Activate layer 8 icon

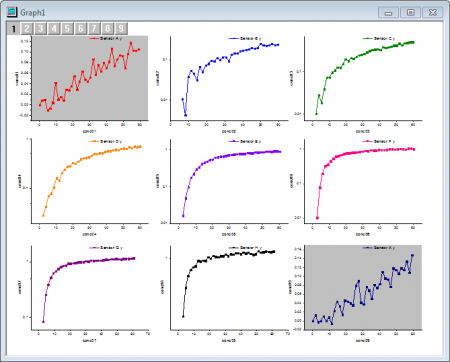coord(107,28)
